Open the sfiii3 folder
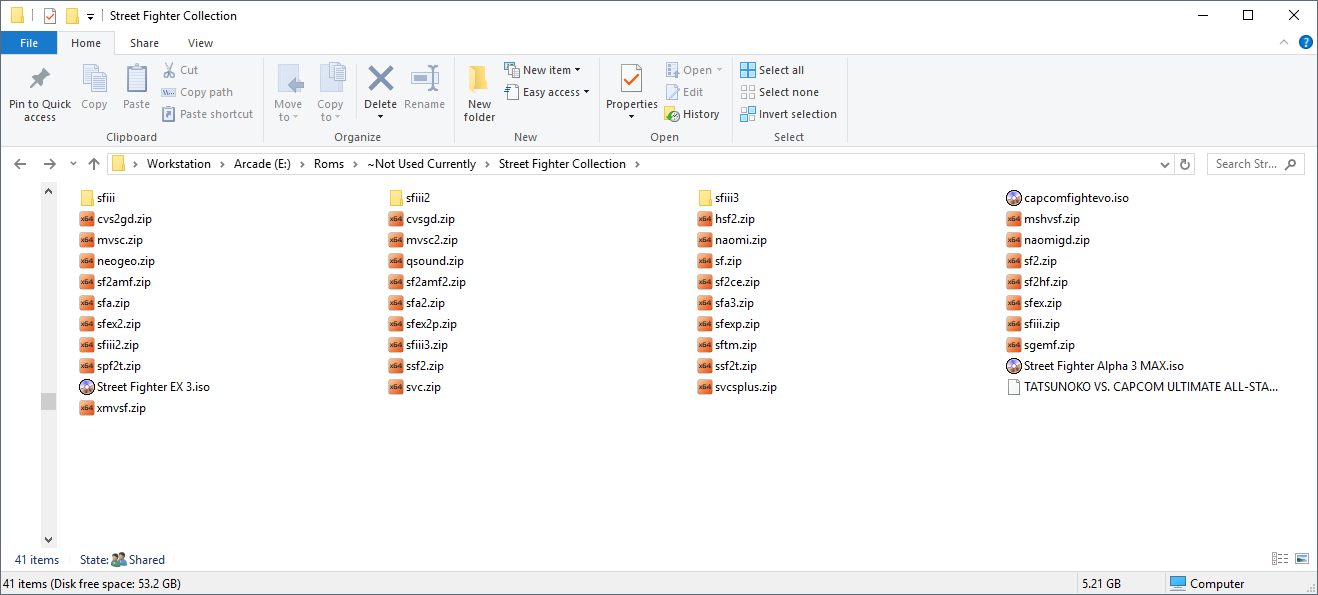 coord(719,198)
